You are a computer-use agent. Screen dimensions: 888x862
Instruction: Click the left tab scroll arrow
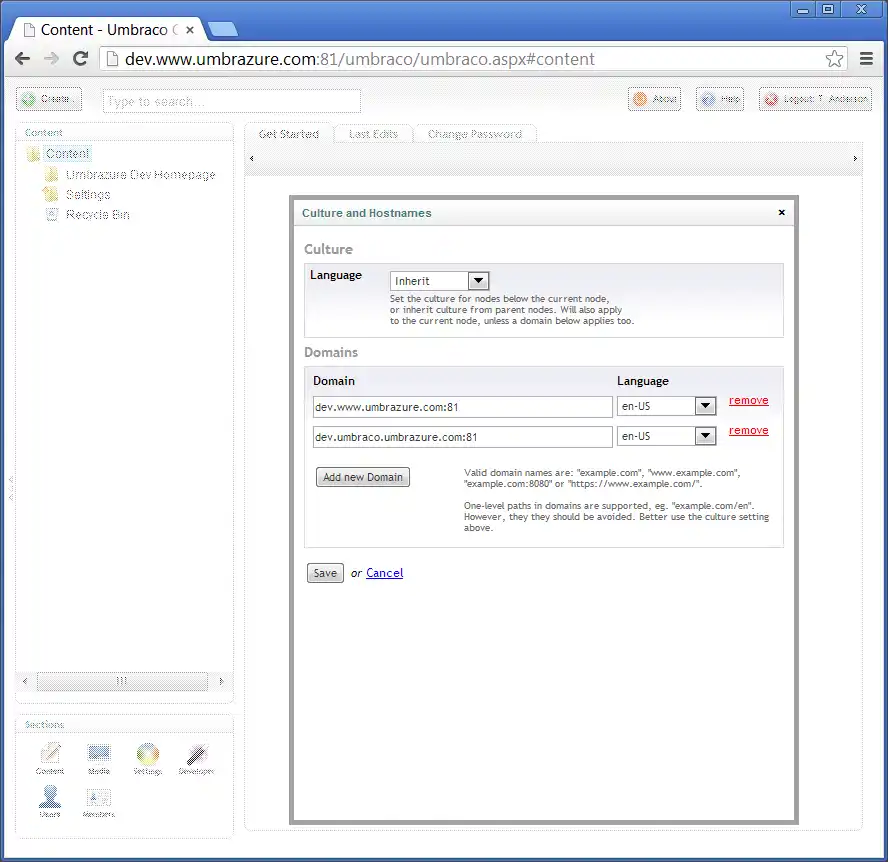(251, 159)
